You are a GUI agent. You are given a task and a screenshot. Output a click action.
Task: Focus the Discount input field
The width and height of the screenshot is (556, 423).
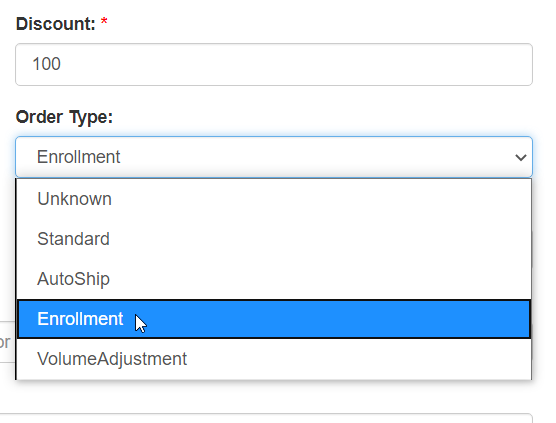274,64
